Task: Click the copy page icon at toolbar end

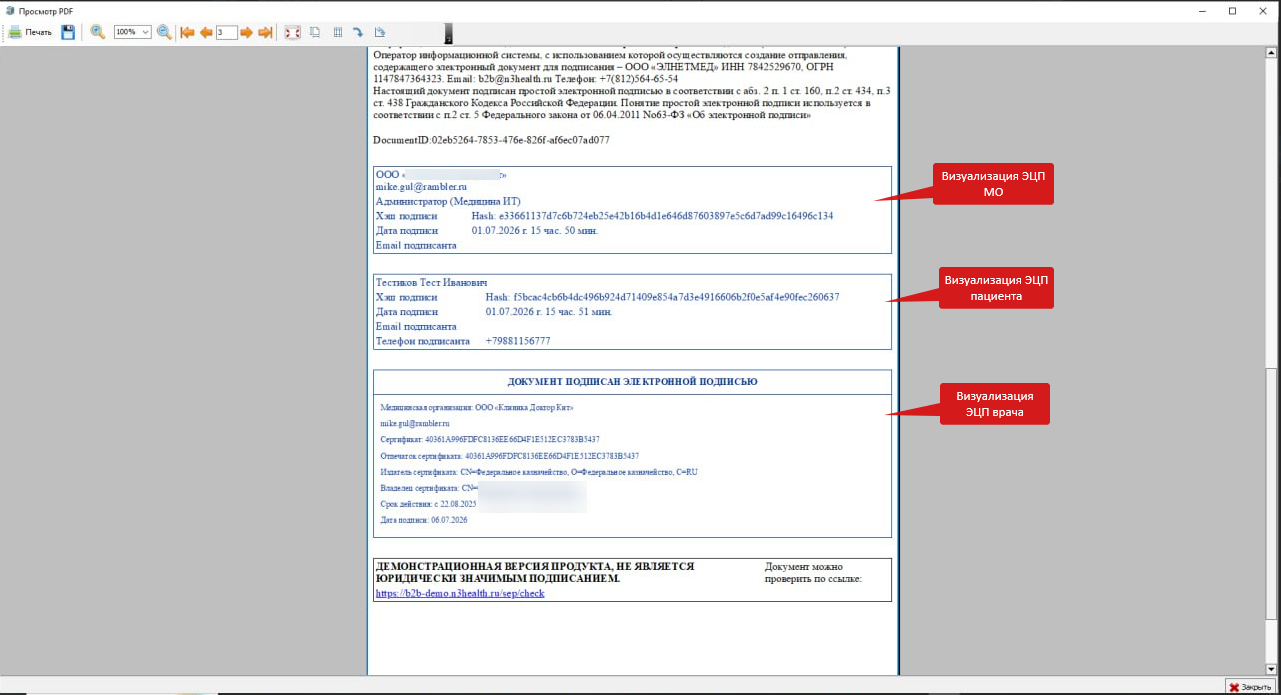Action: coord(379,32)
